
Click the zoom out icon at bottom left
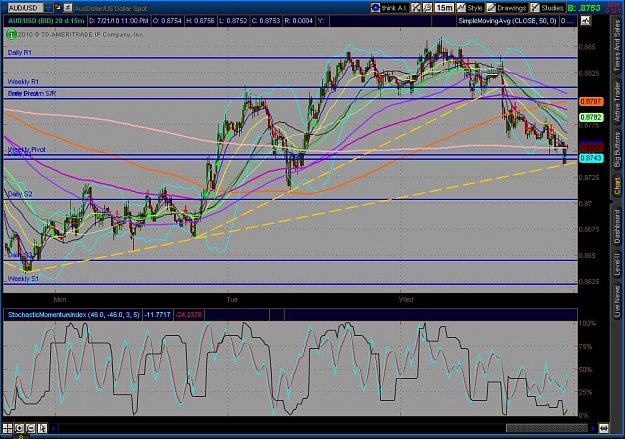pyautogui.click(x=31, y=428)
